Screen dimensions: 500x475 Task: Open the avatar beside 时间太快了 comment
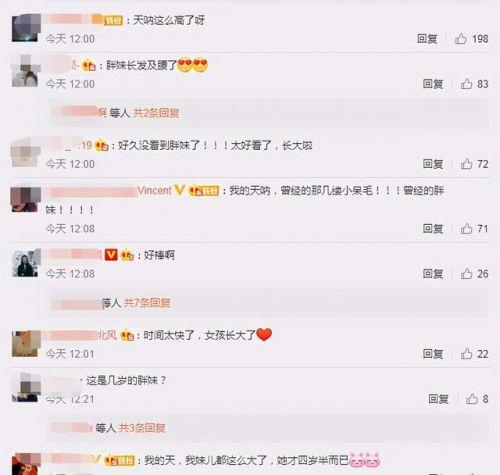tap(25, 343)
